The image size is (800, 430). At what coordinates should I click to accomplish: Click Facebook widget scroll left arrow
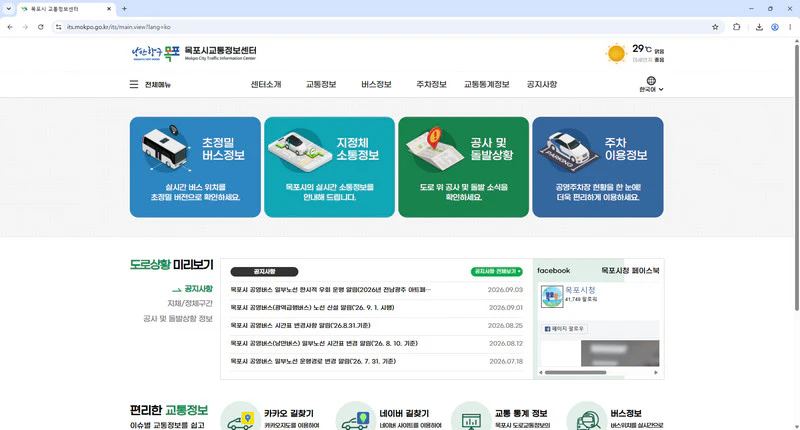[541, 372]
